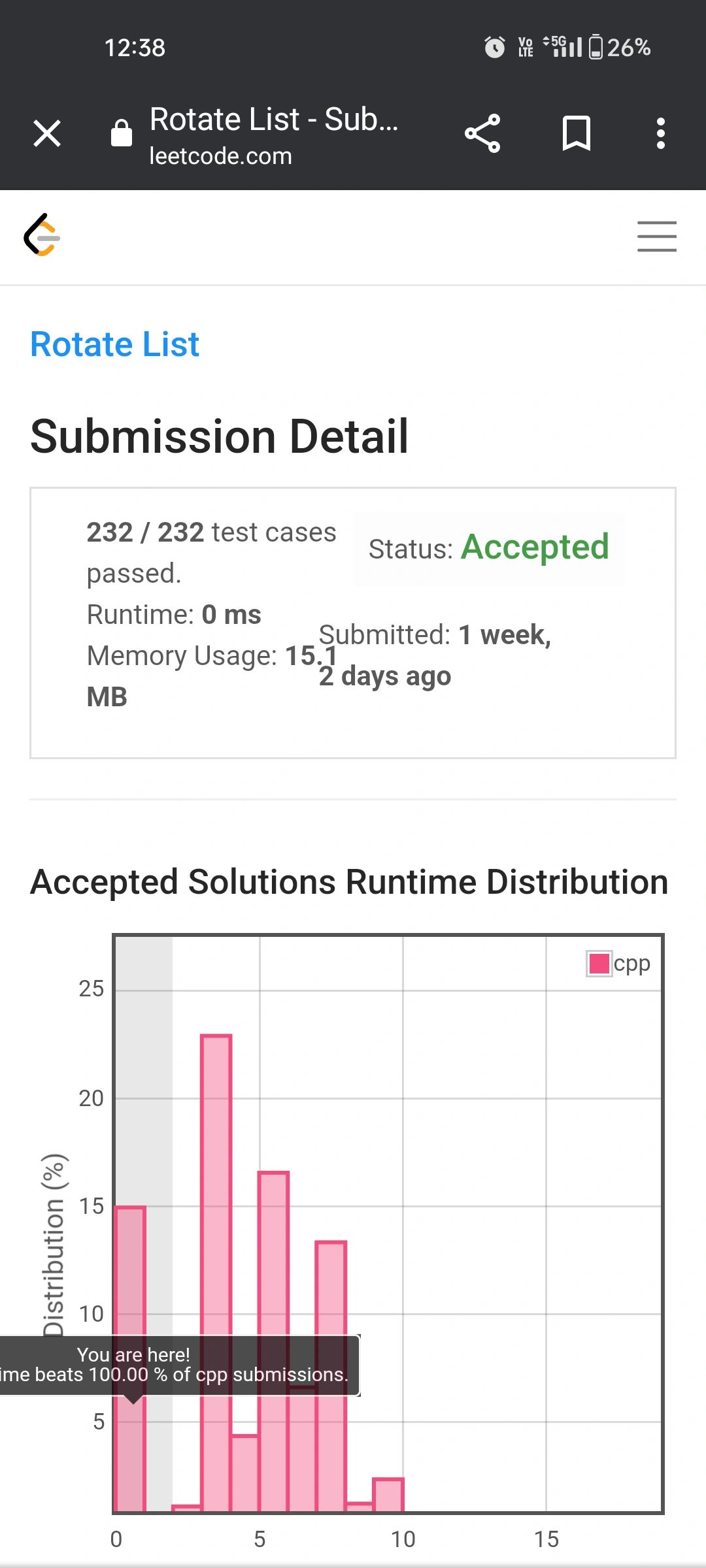Bookmark this page with bookmark icon
This screenshot has height=1568, width=706.
577,133
